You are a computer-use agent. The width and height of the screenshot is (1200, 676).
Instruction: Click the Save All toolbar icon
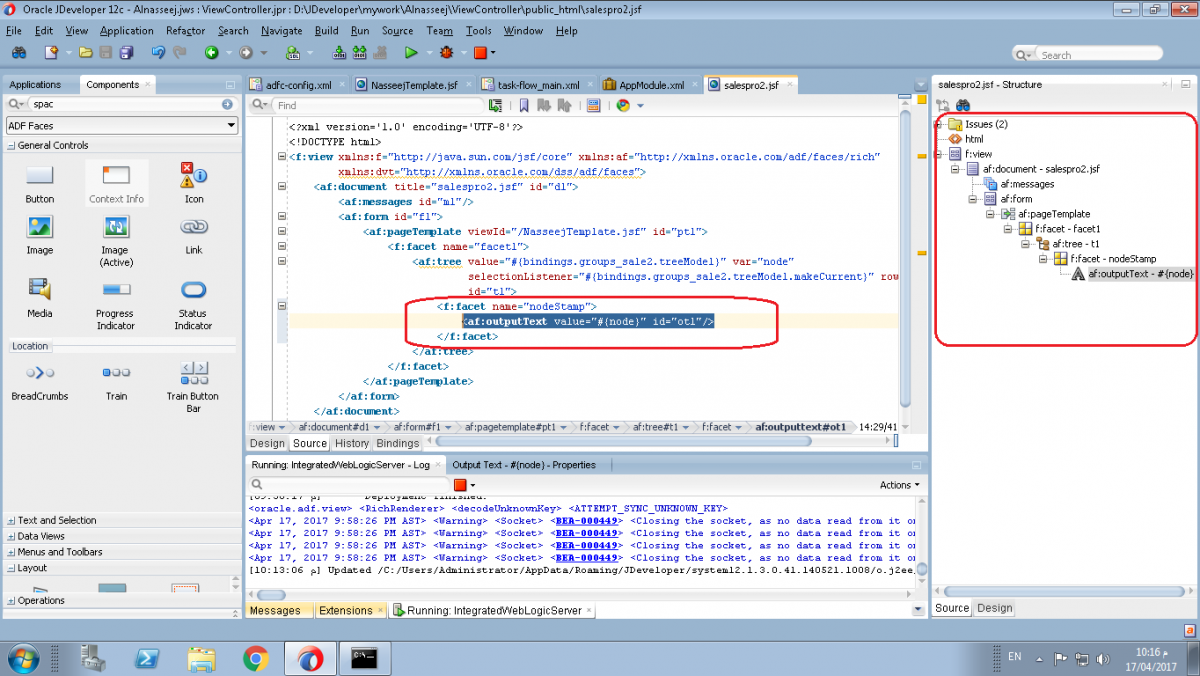tap(127, 53)
